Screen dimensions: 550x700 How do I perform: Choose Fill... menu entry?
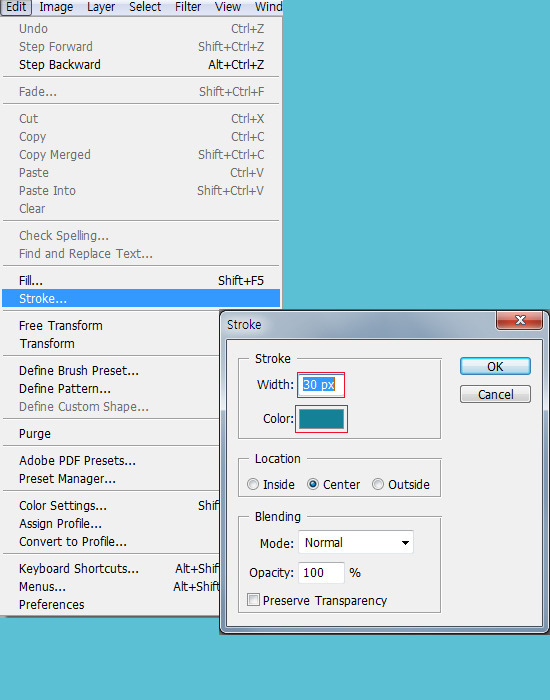pyautogui.click(x=141, y=281)
